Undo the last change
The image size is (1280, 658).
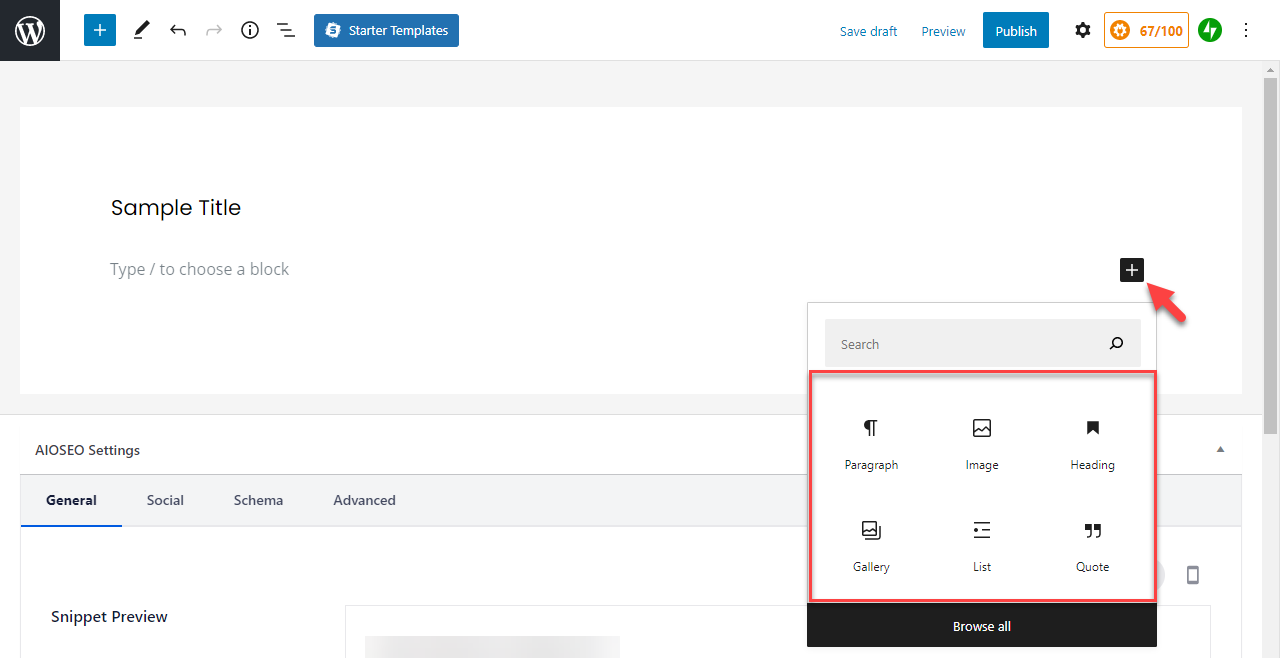(x=178, y=30)
